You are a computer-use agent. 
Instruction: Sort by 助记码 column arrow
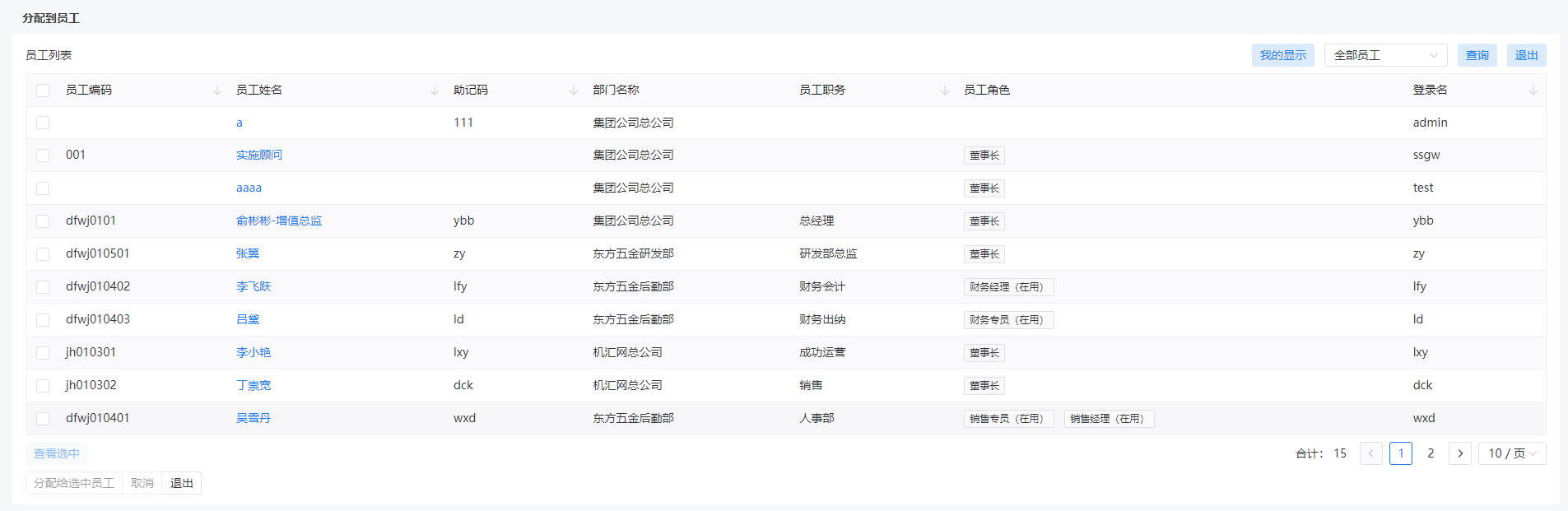[574, 91]
